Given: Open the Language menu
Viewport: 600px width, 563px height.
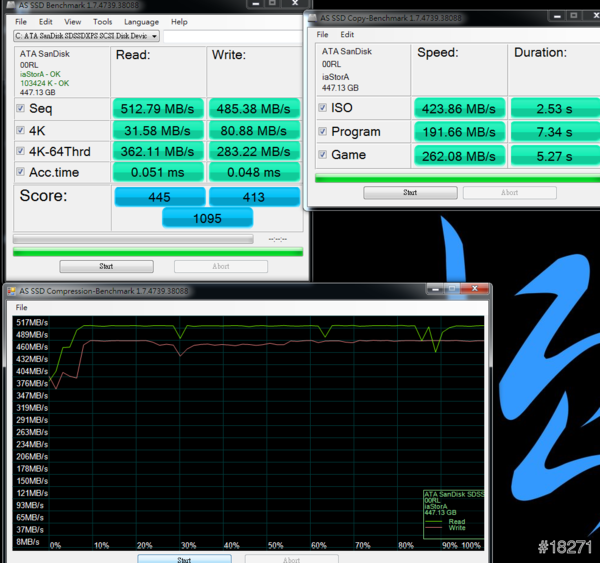Looking at the screenshot, I should (141, 21).
